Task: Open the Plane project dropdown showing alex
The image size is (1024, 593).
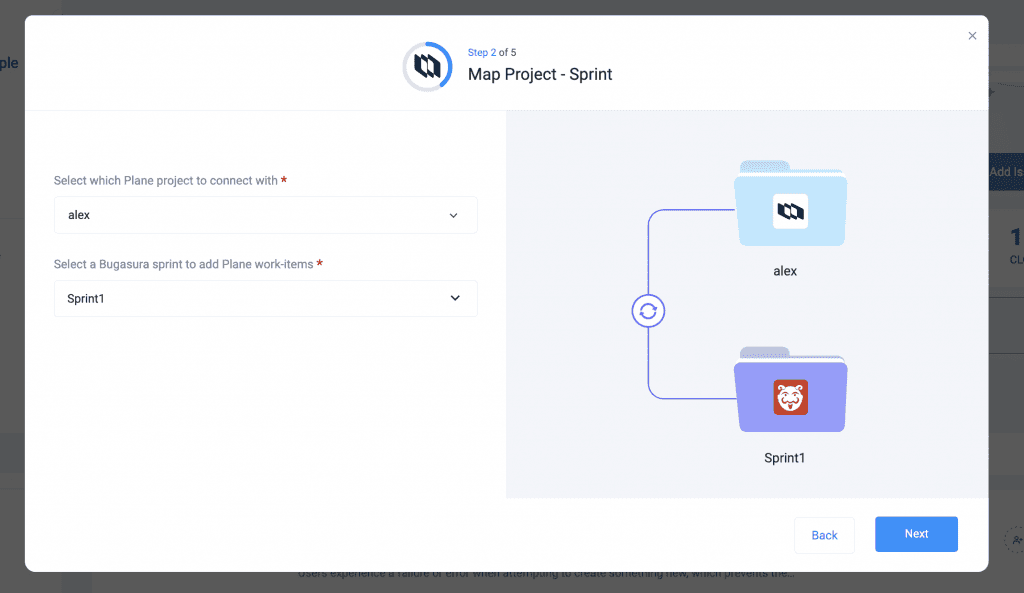Action: pos(266,215)
